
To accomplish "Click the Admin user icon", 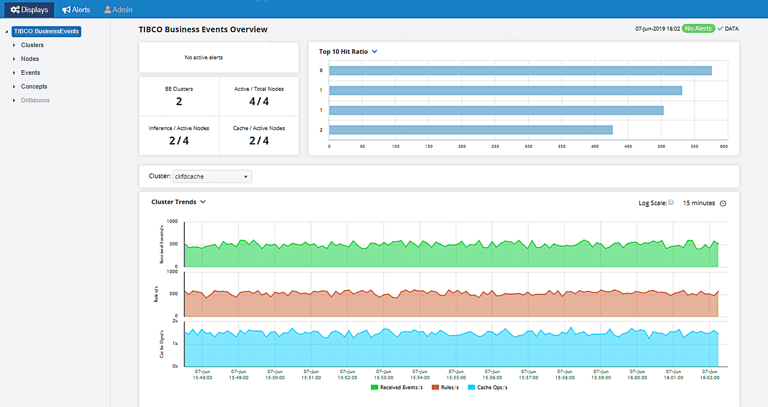I will pyautogui.click(x=108, y=9).
